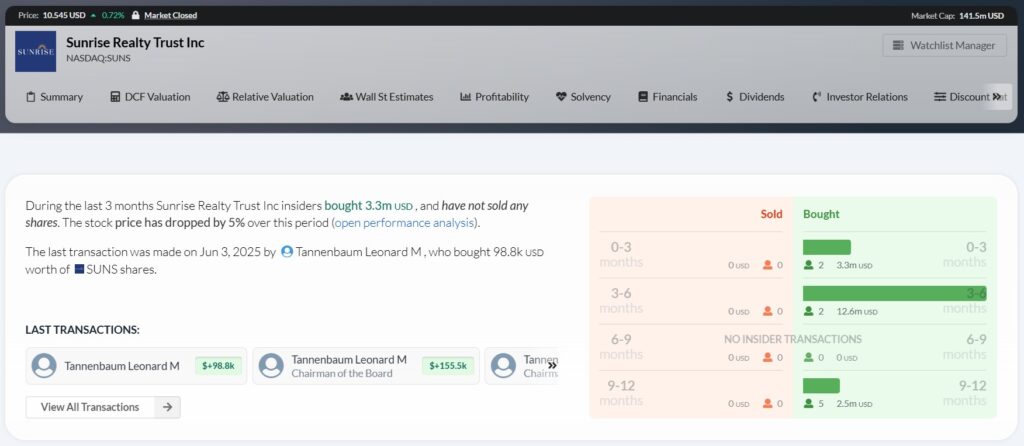Open the DCF Valuation tab

coord(150,97)
